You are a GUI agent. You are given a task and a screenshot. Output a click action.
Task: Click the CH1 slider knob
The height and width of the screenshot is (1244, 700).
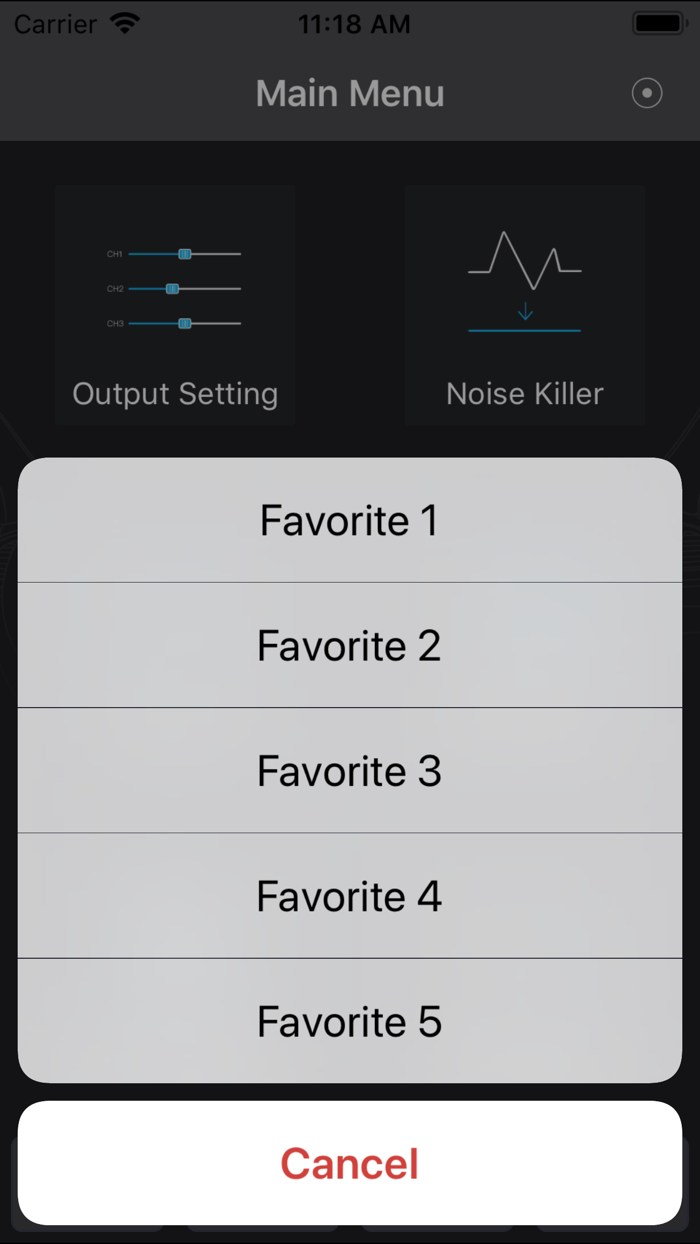click(185, 254)
